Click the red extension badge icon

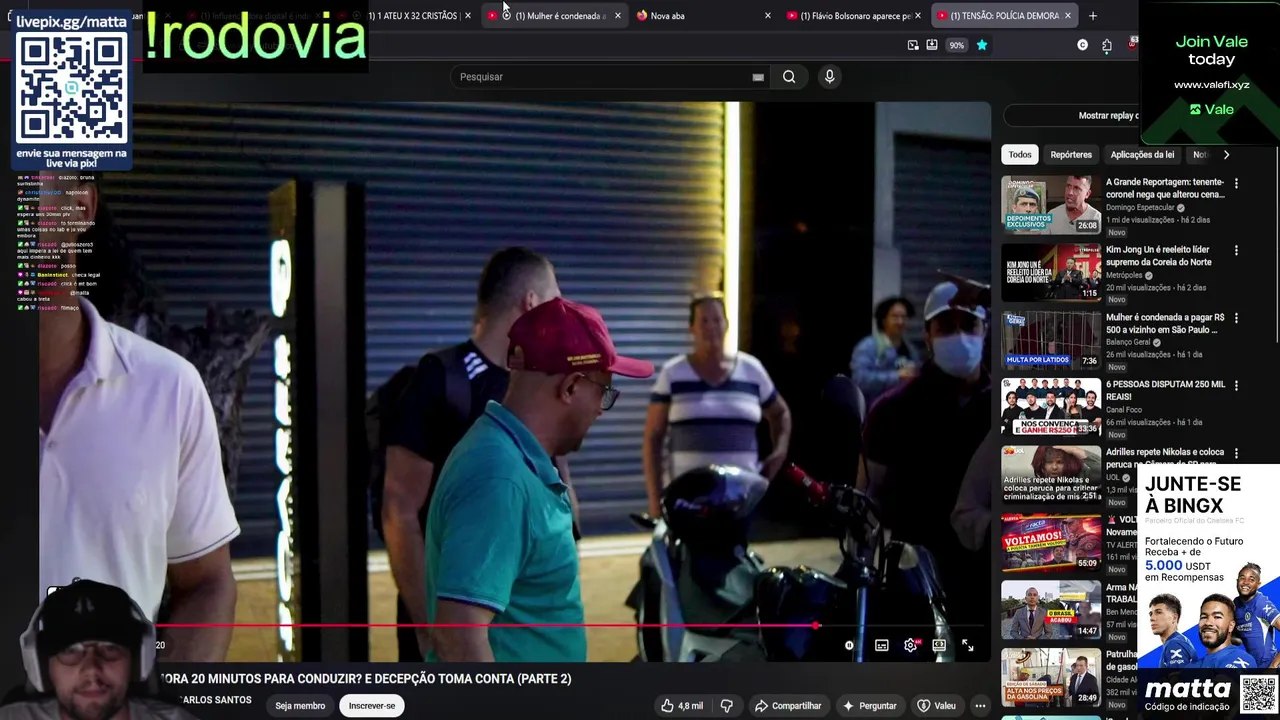click(1133, 43)
